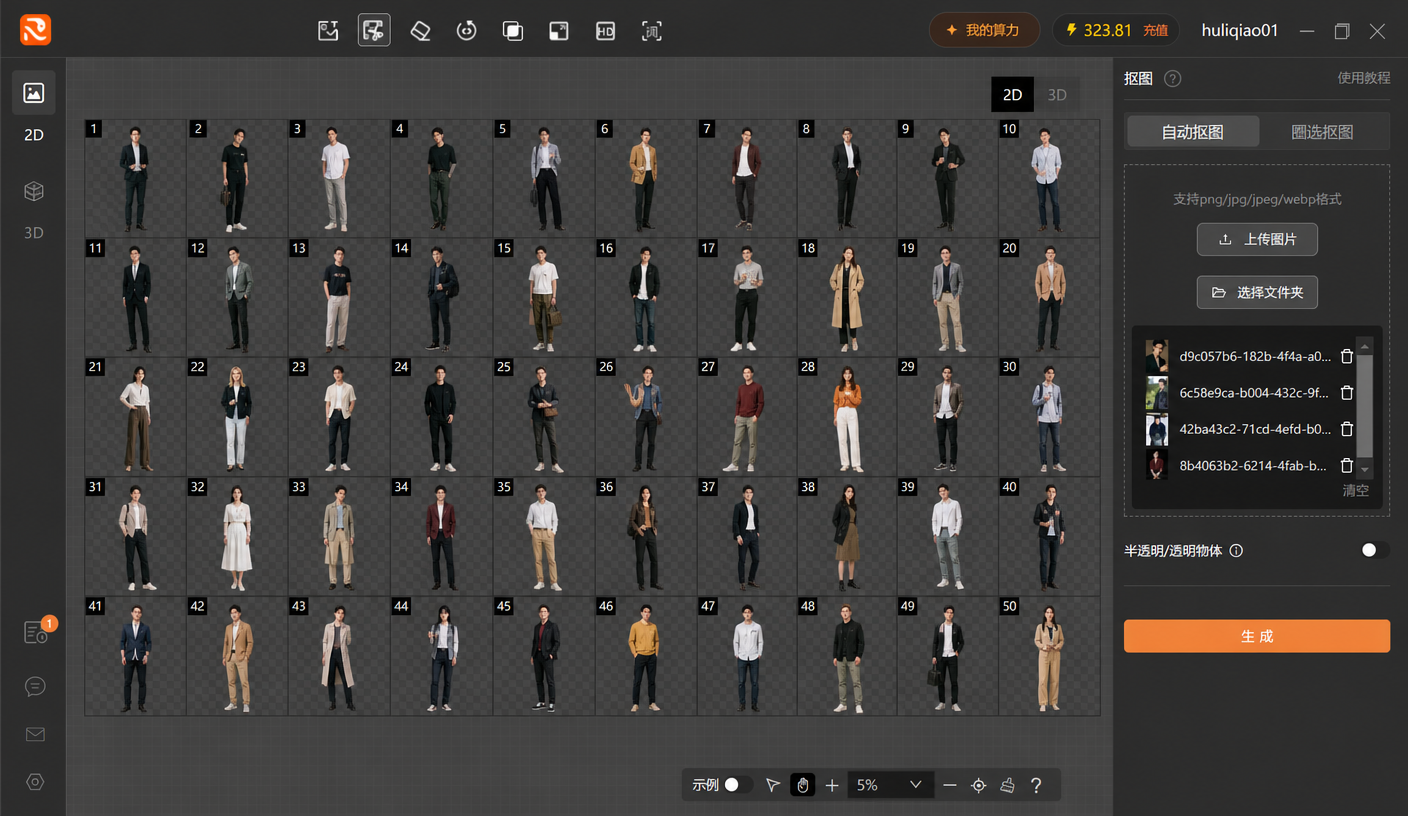1408x816 pixels.
Task: Select the cutout scissors tool in top toolbar
Action: pos(374,31)
